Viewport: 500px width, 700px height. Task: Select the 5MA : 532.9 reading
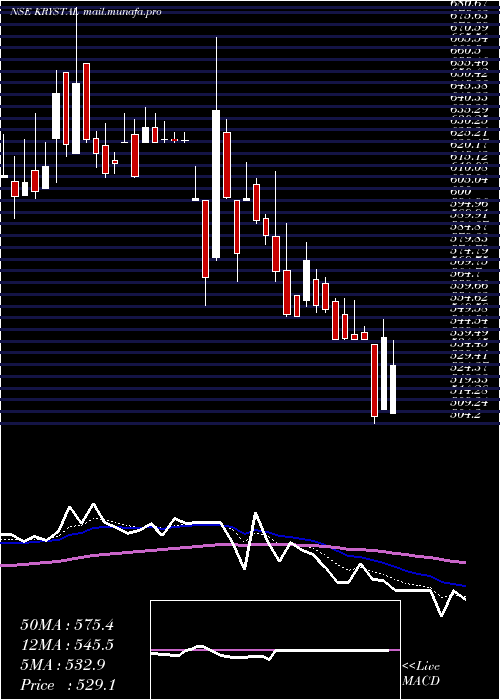pyautogui.click(x=63, y=665)
